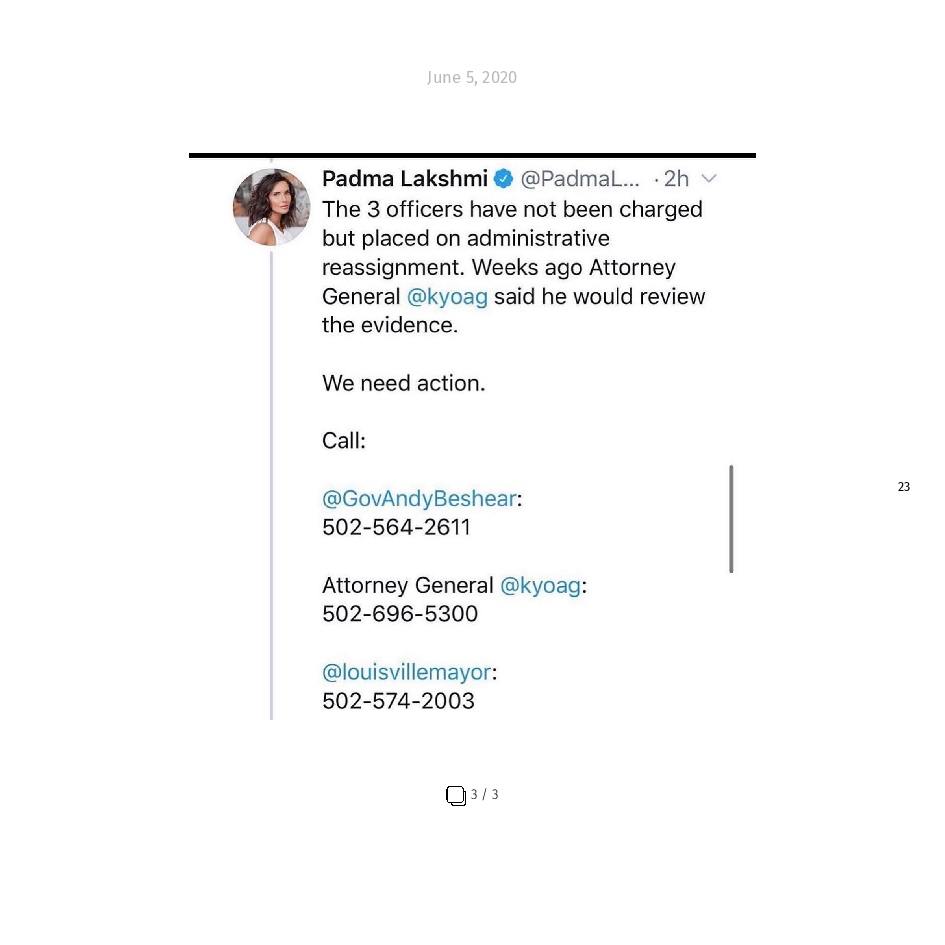Click the gallery stack icon beside 3 / 3

(456, 796)
